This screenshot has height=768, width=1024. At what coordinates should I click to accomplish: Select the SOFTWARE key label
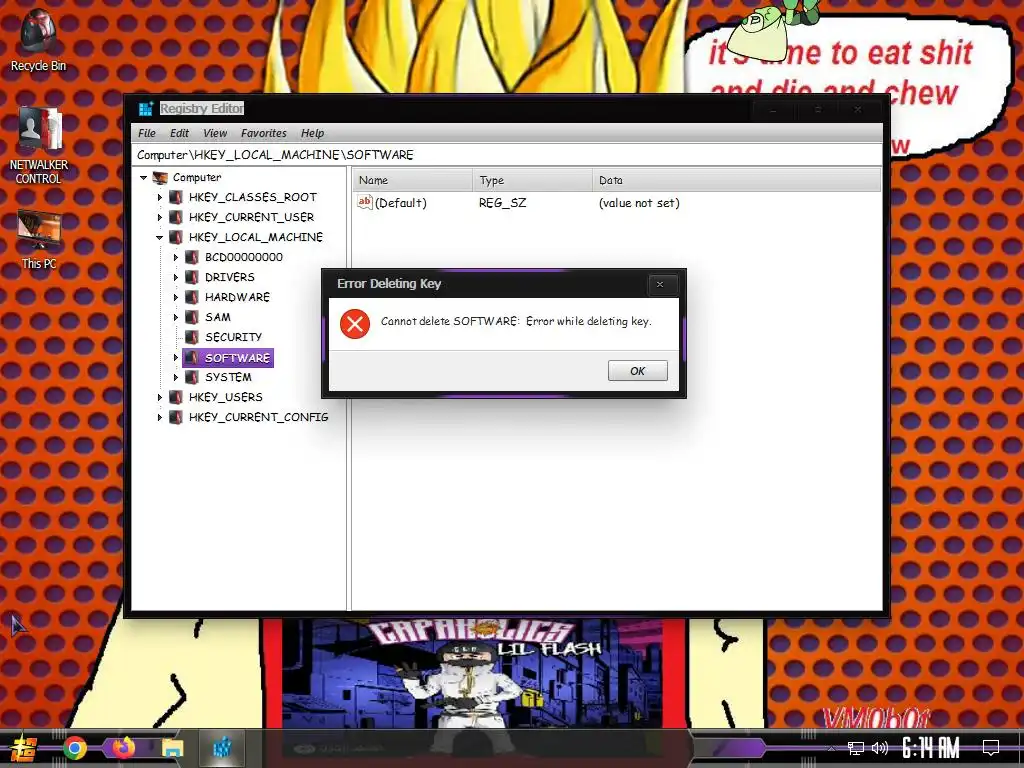coord(237,357)
